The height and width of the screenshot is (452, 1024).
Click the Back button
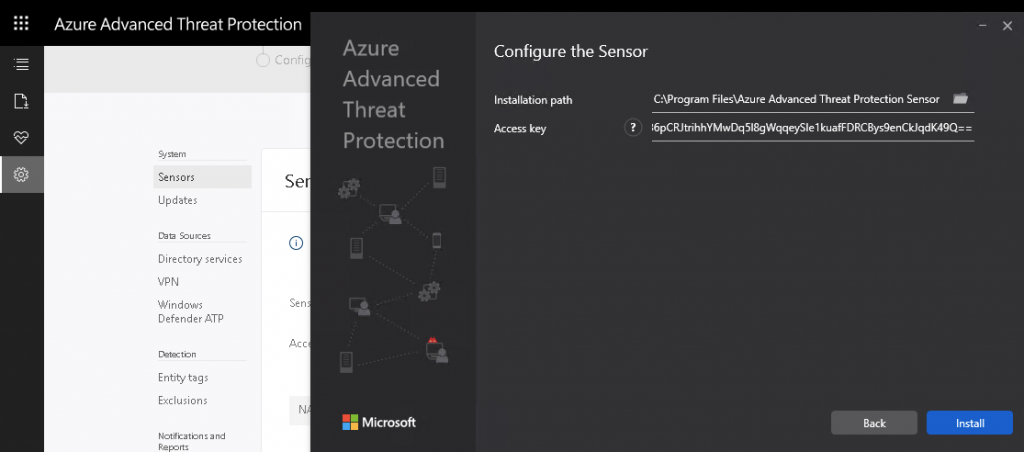pyautogui.click(x=874, y=423)
